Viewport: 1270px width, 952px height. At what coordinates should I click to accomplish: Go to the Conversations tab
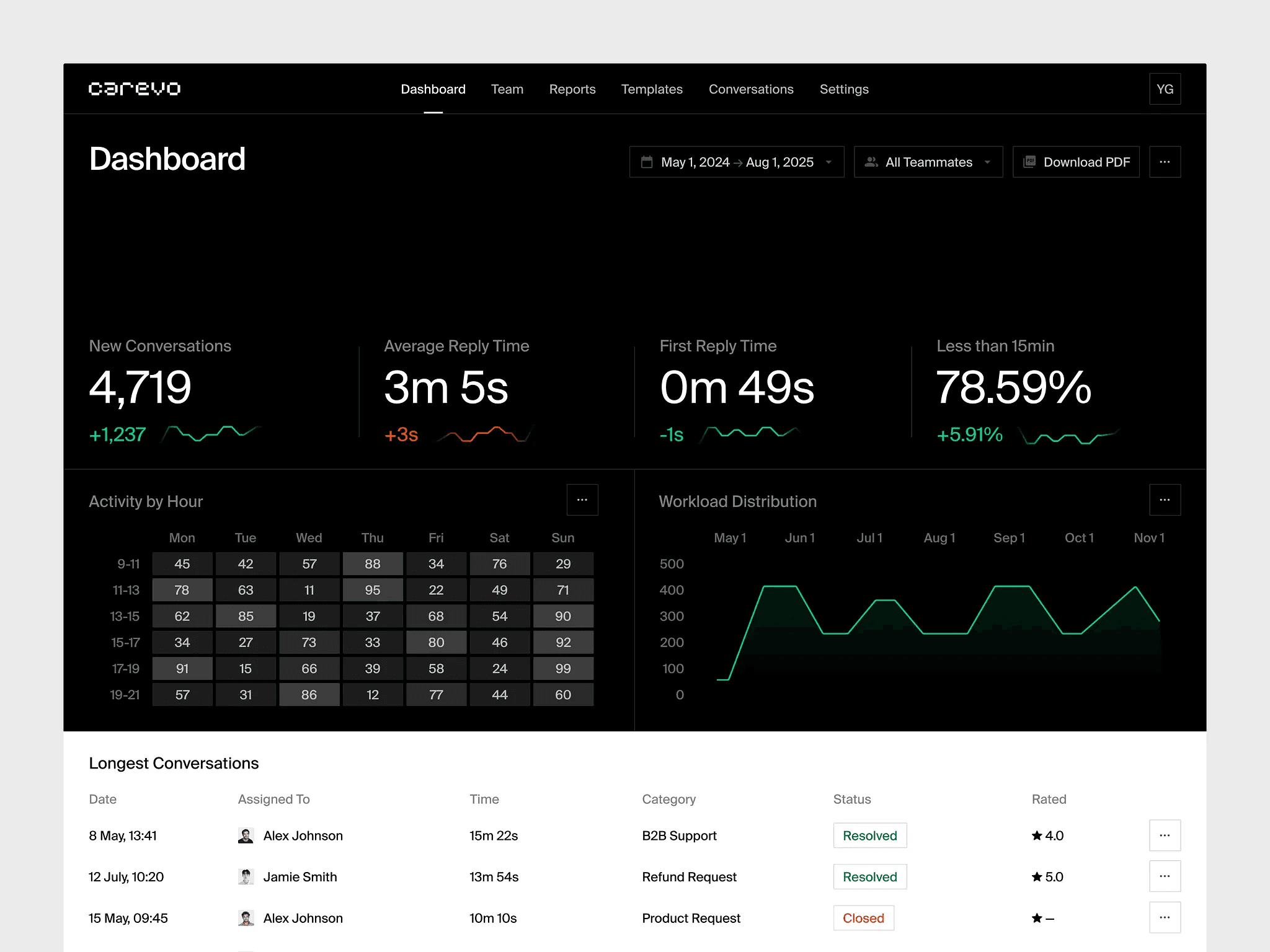tap(750, 89)
